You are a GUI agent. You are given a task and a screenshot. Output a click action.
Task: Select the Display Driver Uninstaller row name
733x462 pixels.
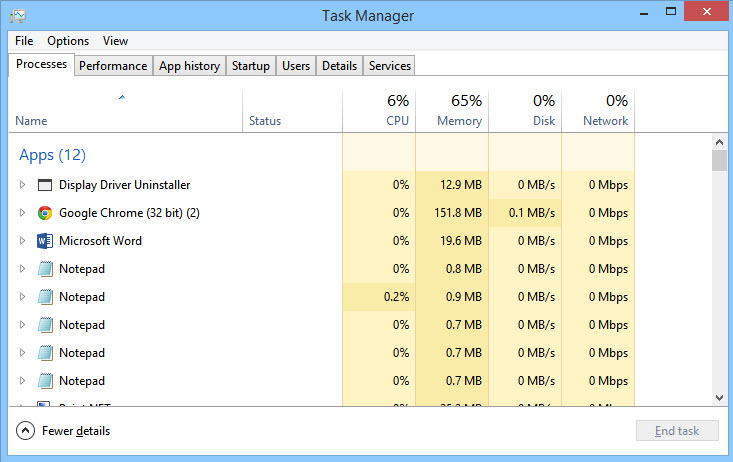tap(124, 185)
